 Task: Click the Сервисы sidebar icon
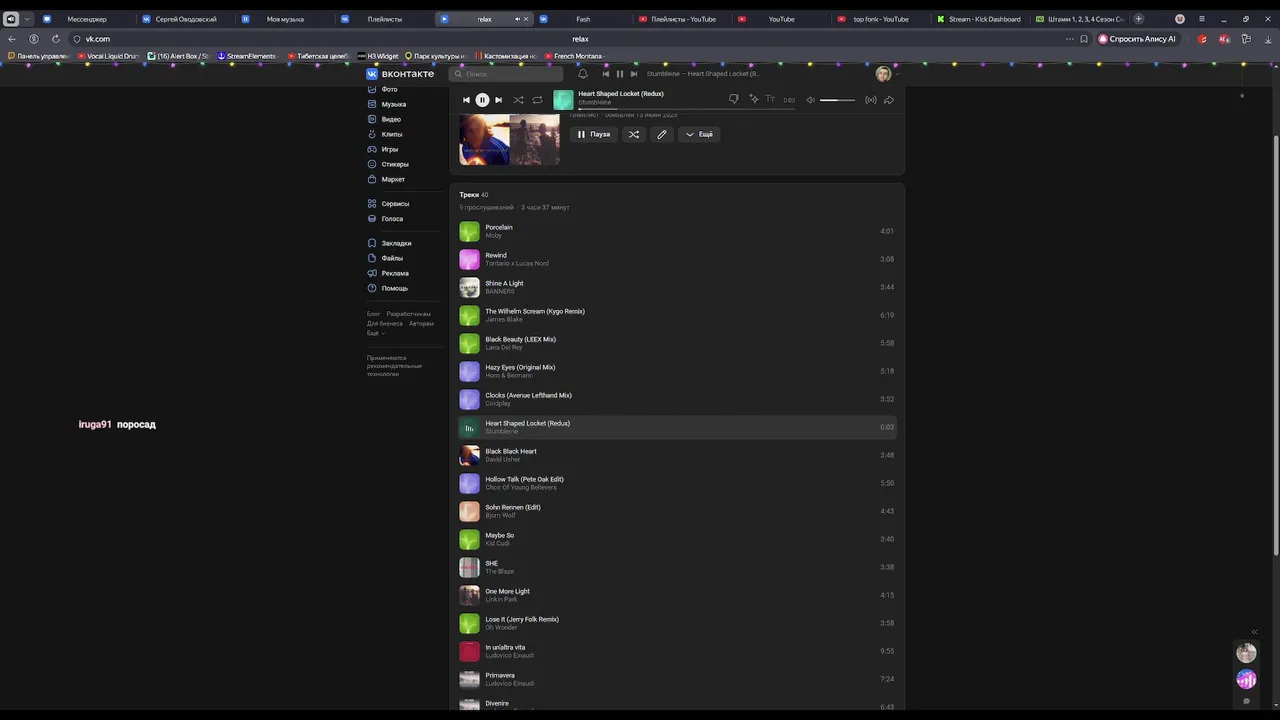click(x=372, y=203)
